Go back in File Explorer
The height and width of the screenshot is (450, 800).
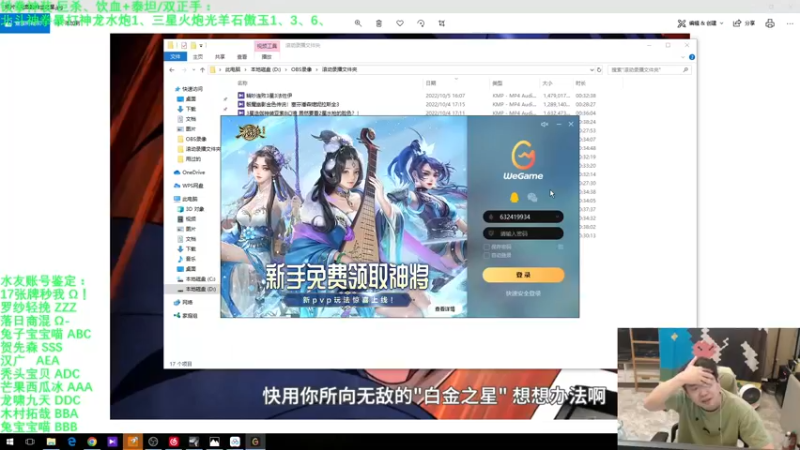[172, 69]
